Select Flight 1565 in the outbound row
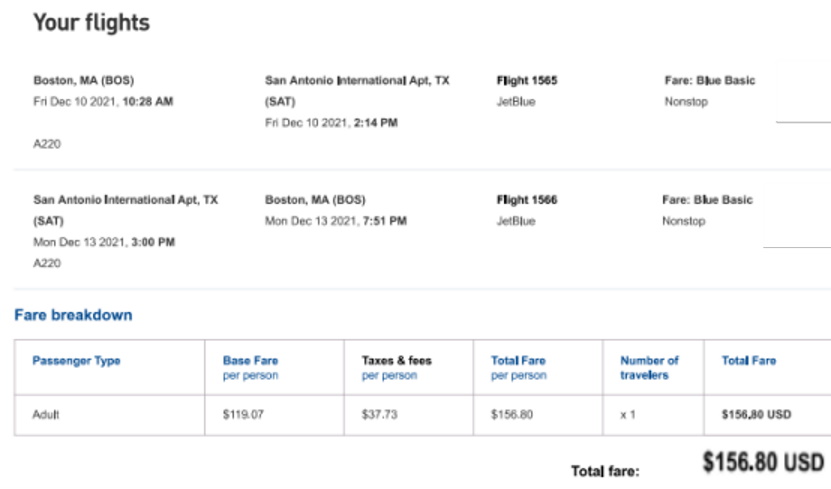The width and height of the screenshot is (831, 489). [527, 81]
